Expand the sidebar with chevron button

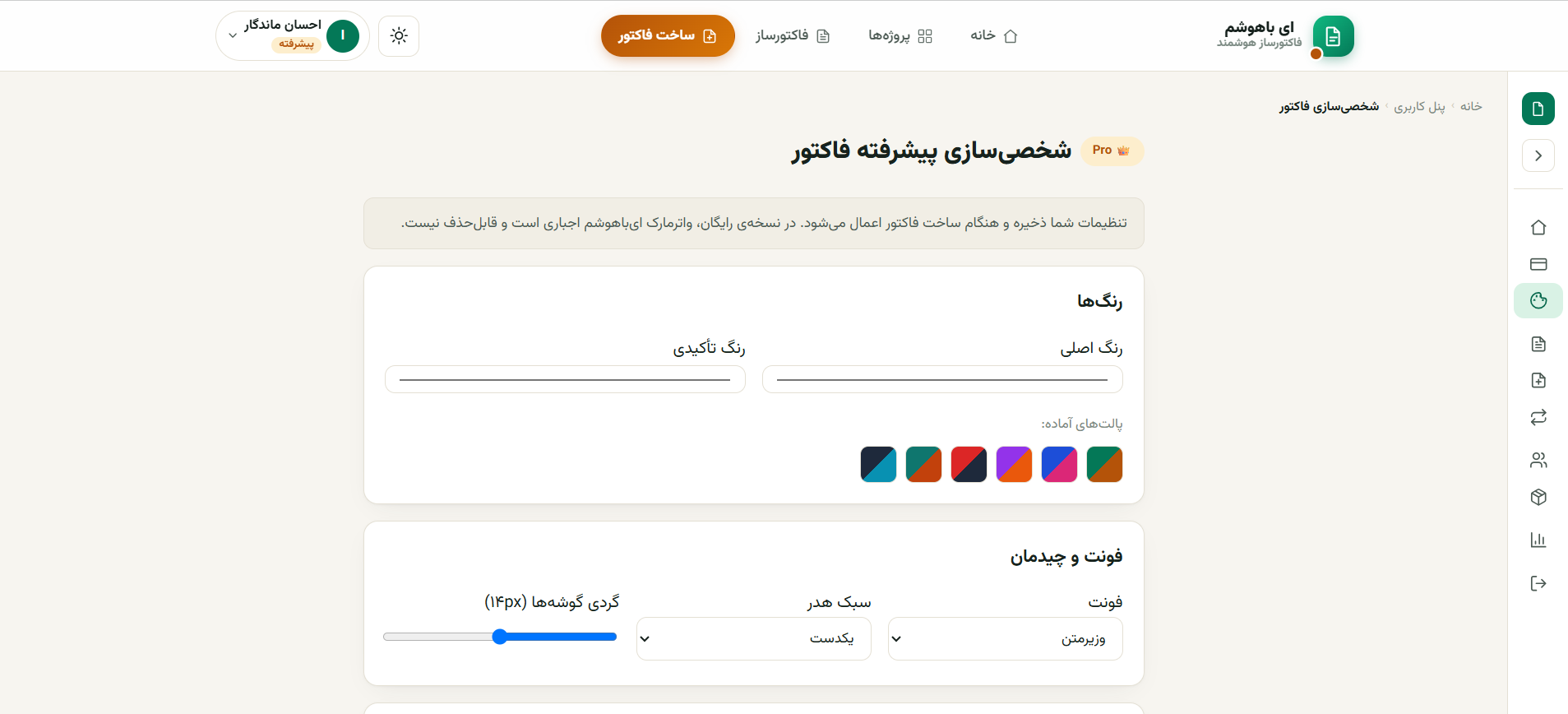[x=1538, y=155]
